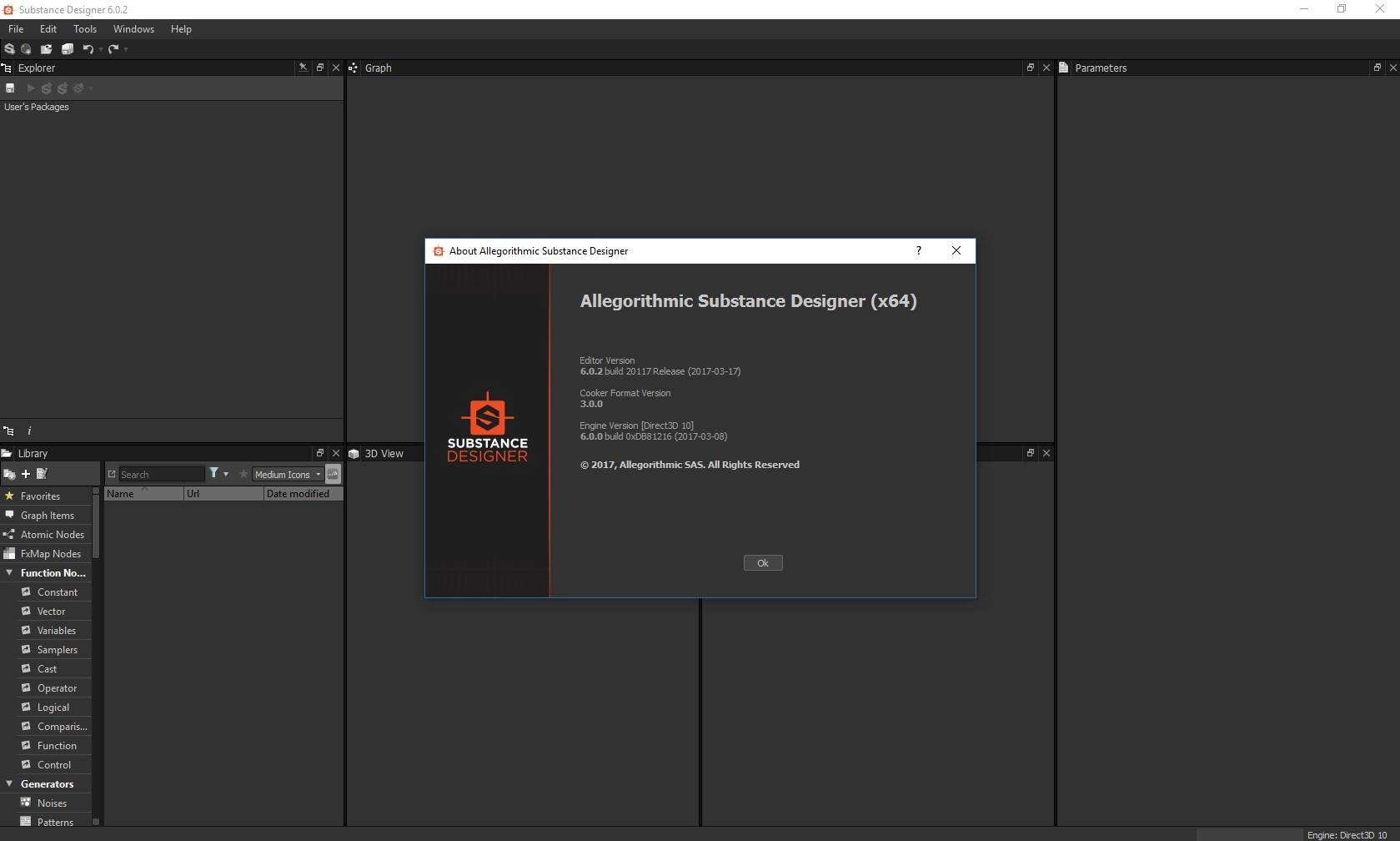Screen dimensions: 1400x841
Task: Open the Redo history dropdown arrow
Action: click(x=126, y=49)
